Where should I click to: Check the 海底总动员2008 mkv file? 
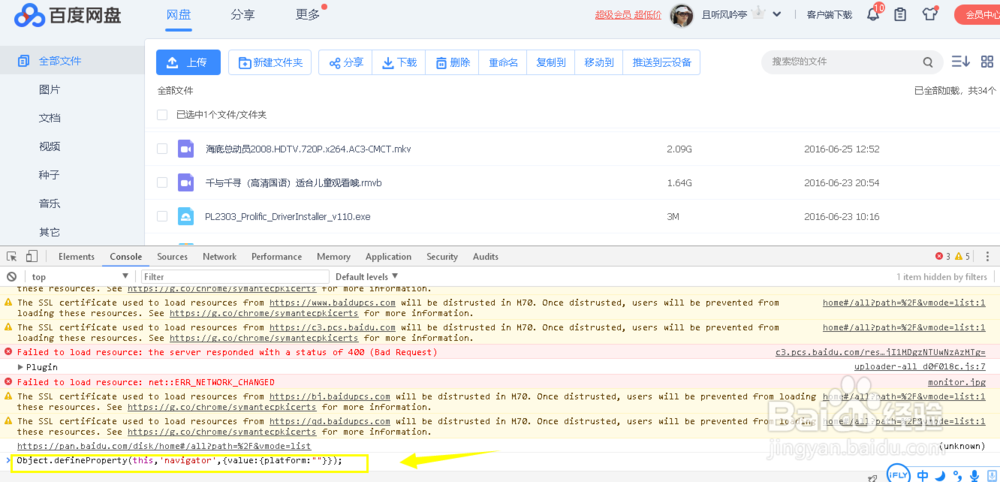pyautogui.click(x=163, y=149)
